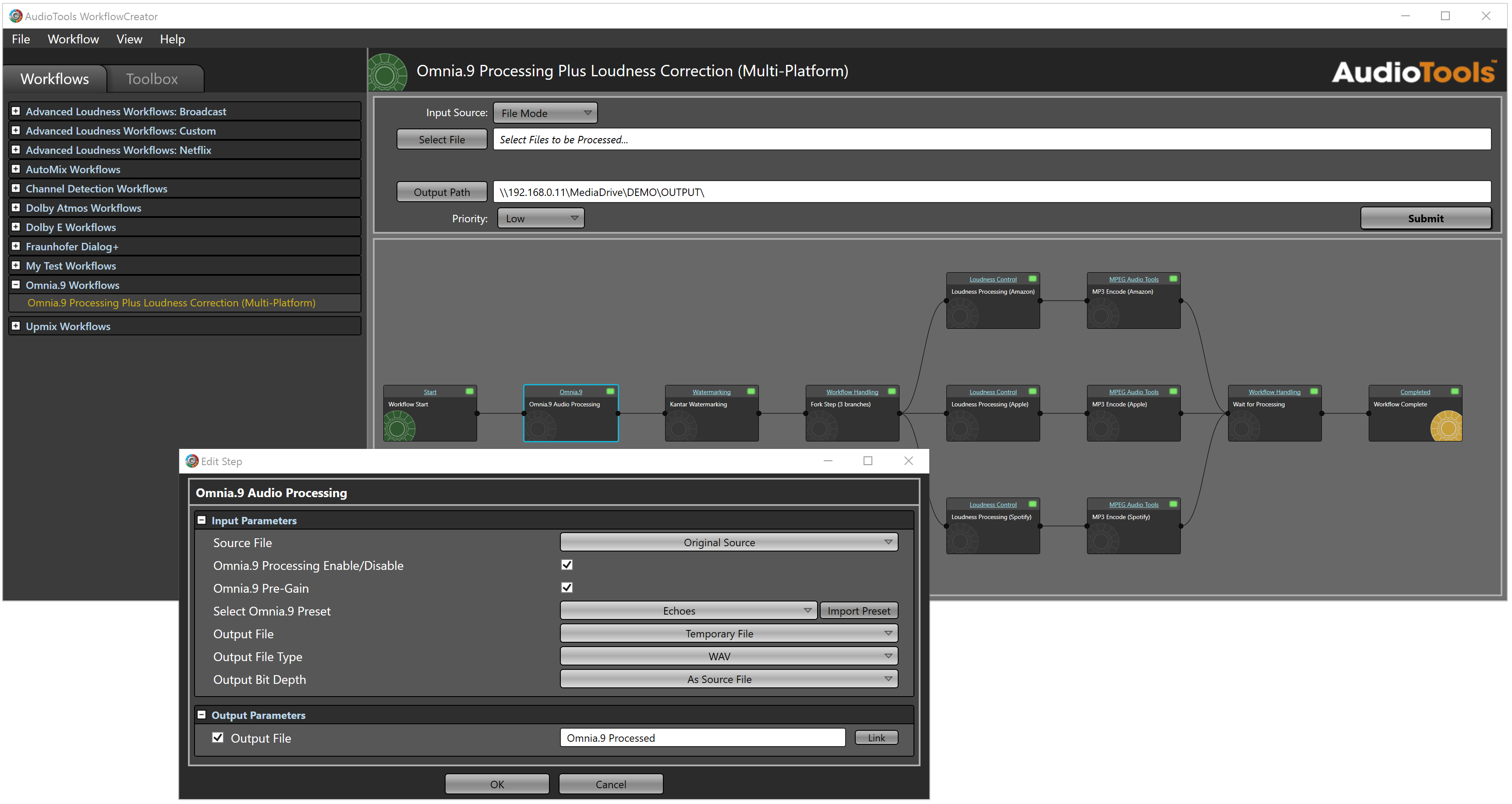This screenshot has height=804, width=1512.
Task: Open the Output Bit Depth dropdown
Action: point(729,679)
